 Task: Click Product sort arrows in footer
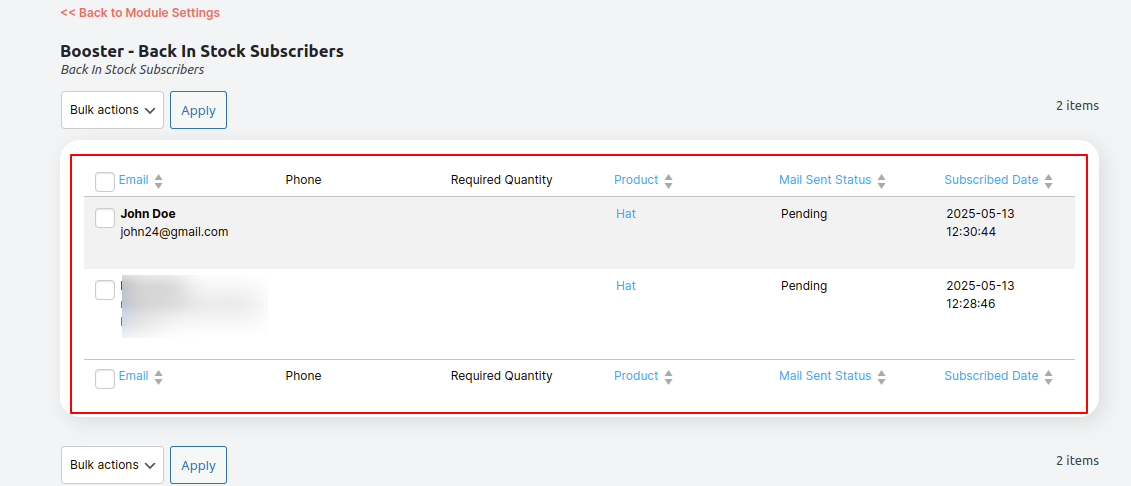[669, 377]
